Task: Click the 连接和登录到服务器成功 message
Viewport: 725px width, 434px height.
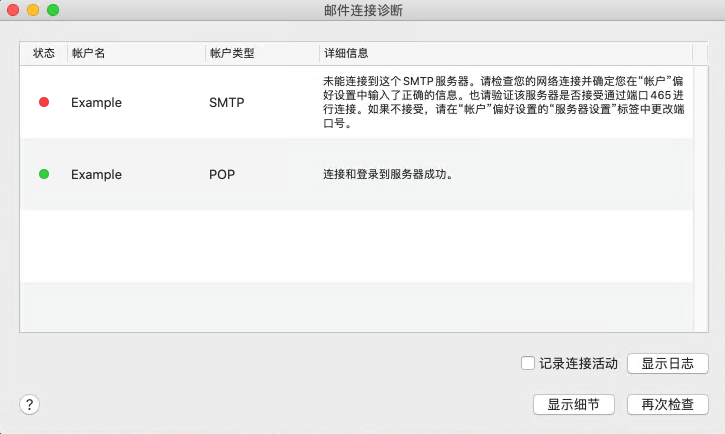Action: [x=387, y=174]
